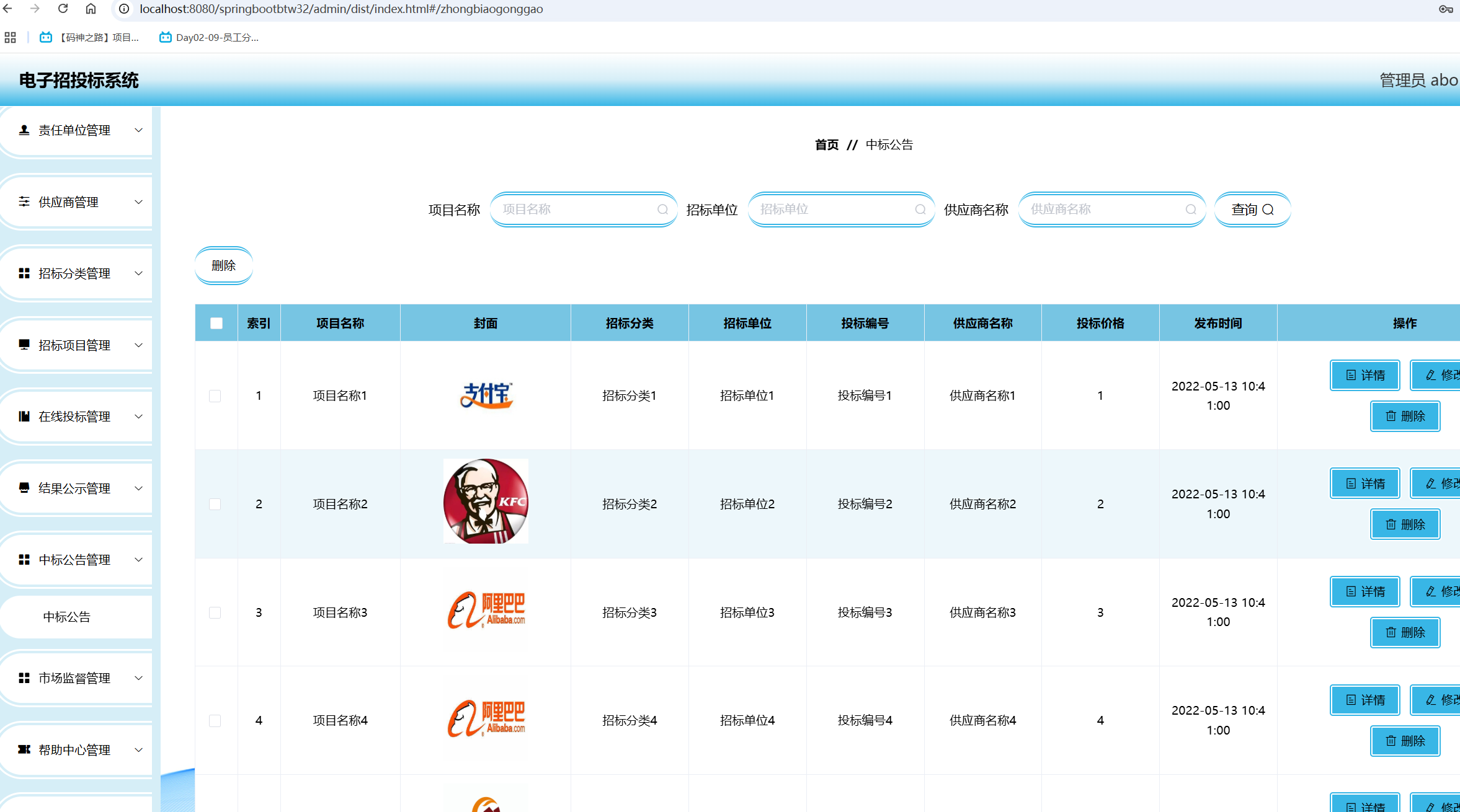
Task: Click the 招标项目管理 monitor icon
Action: tap(24, 345)
